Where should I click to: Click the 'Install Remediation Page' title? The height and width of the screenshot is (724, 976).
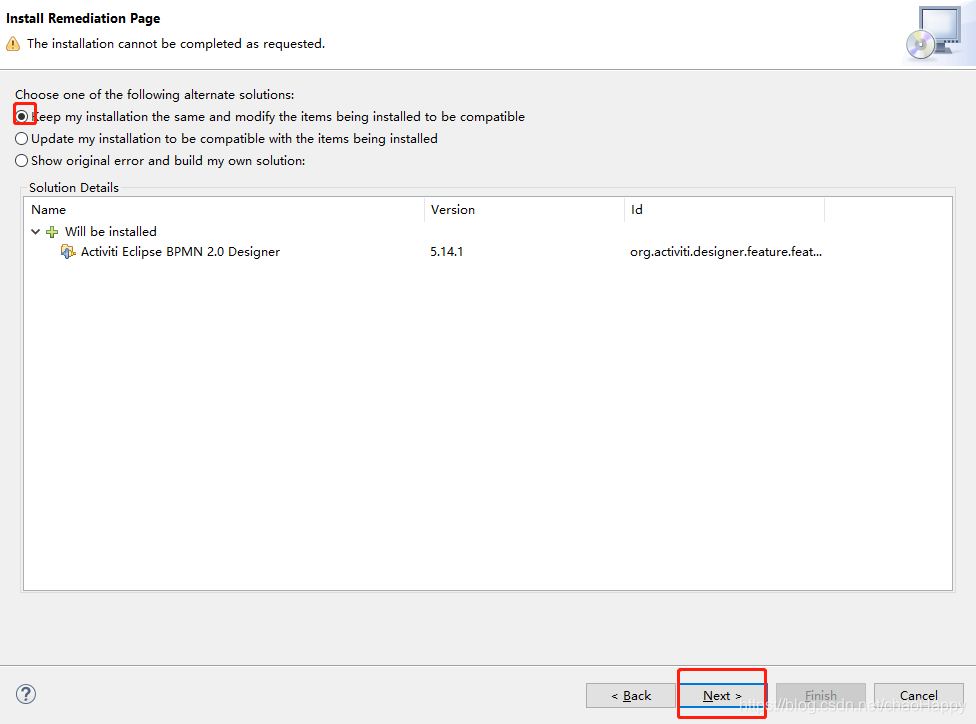pos(83,18)
